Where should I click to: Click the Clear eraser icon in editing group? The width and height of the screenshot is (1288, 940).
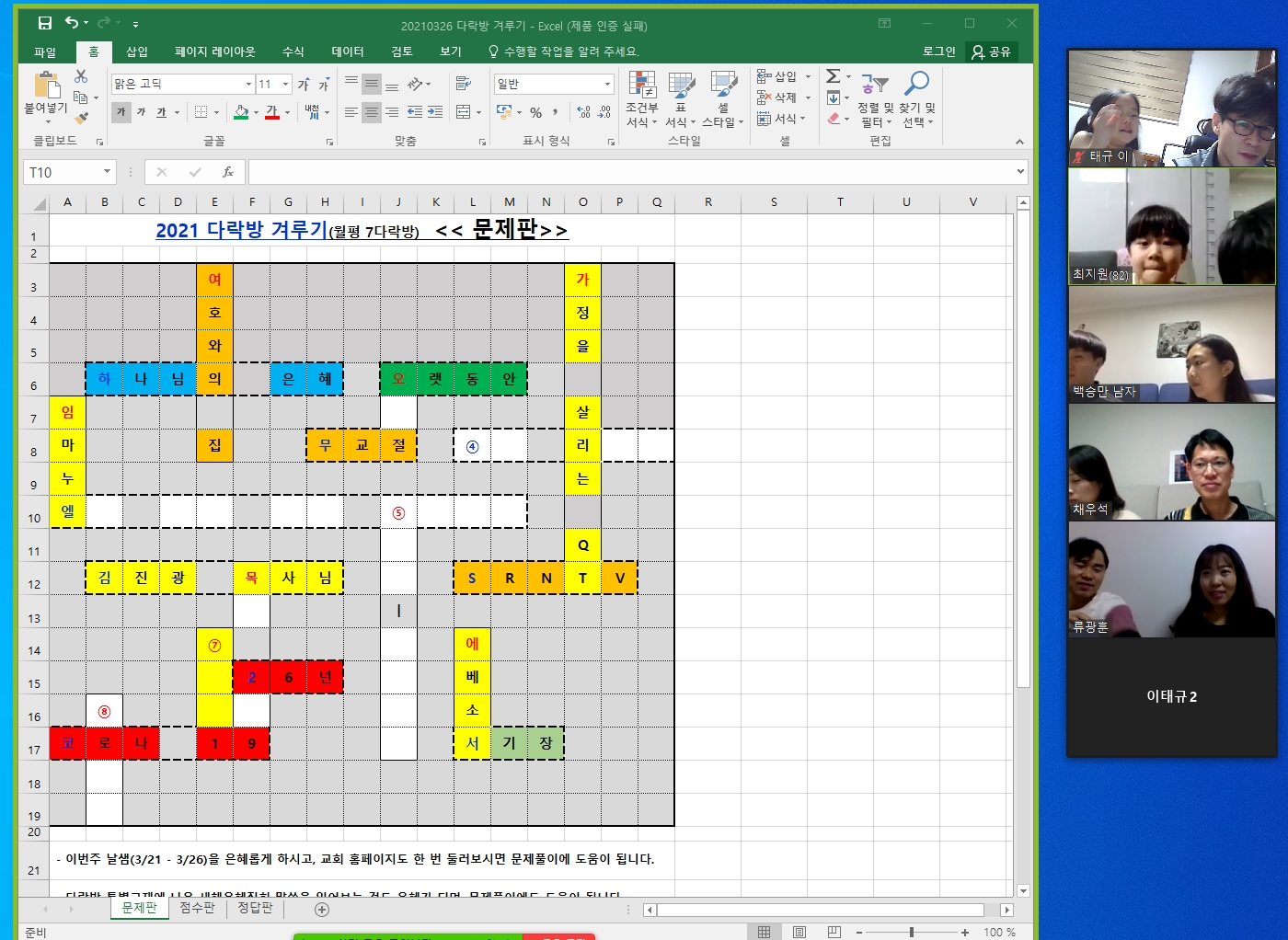point(834,118)
